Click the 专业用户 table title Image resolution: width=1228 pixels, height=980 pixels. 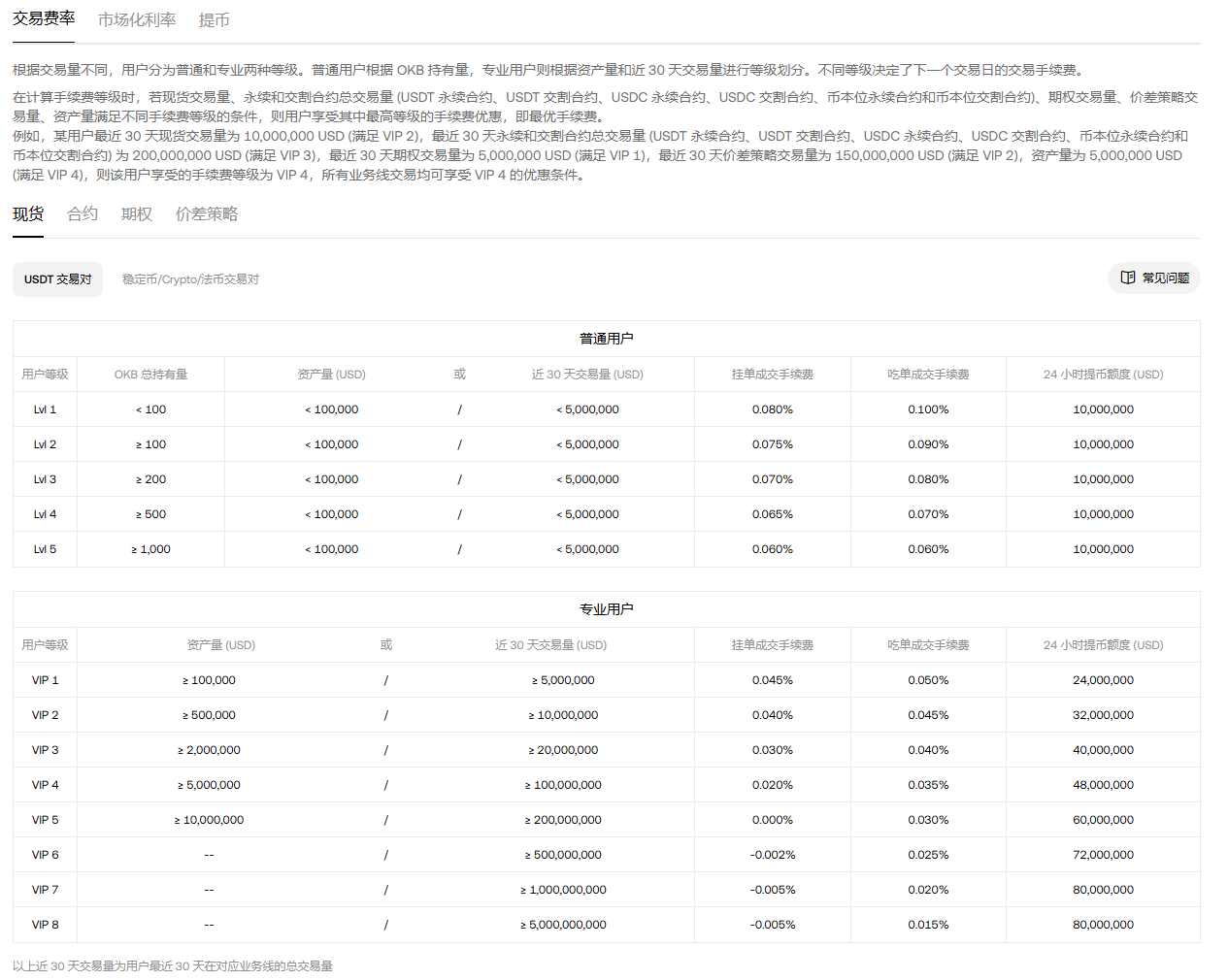coord(606,609)
